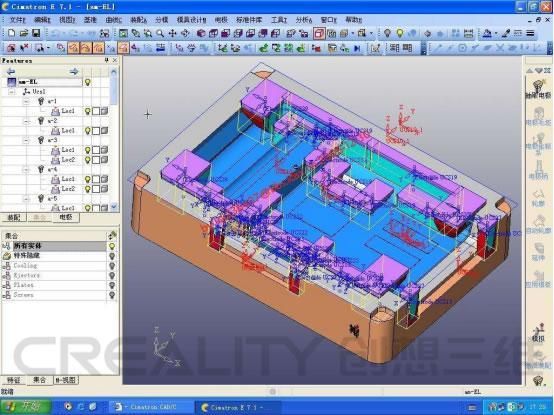Switch to the 电极 tab in Features panel
This screenshot has height=415, width=554.
[x=66, y=217]
